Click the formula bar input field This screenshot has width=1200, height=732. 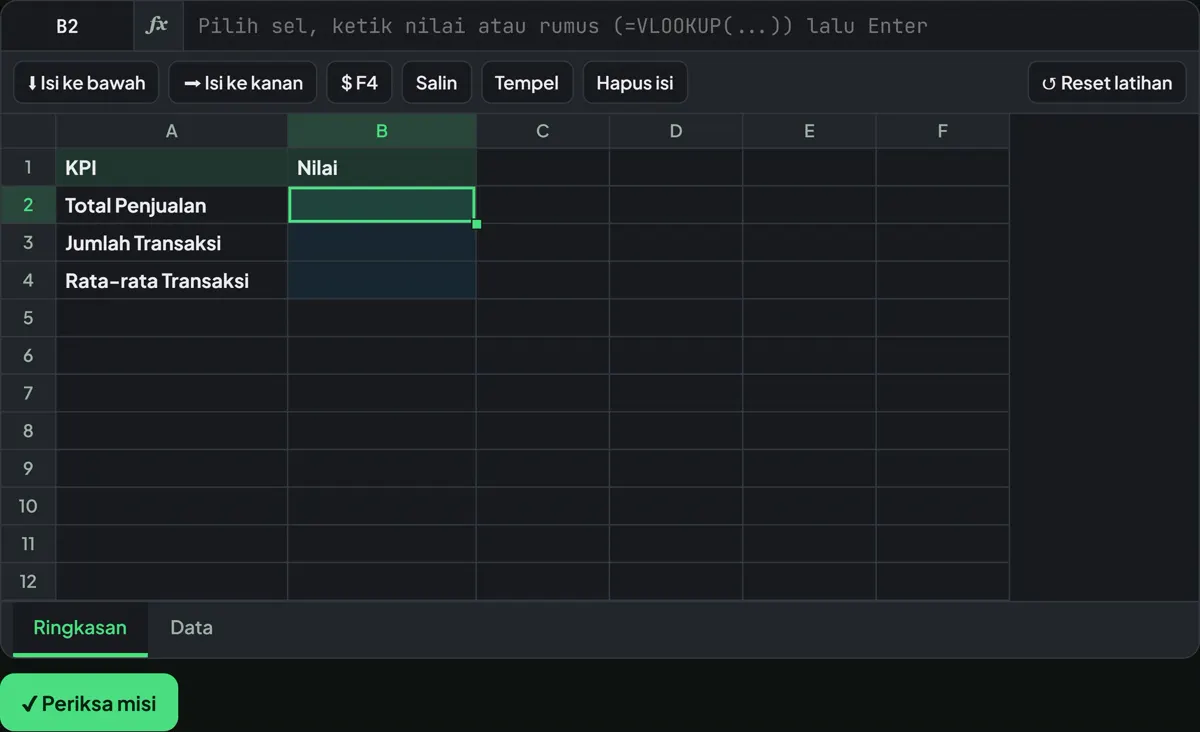[x=691, y=26]
